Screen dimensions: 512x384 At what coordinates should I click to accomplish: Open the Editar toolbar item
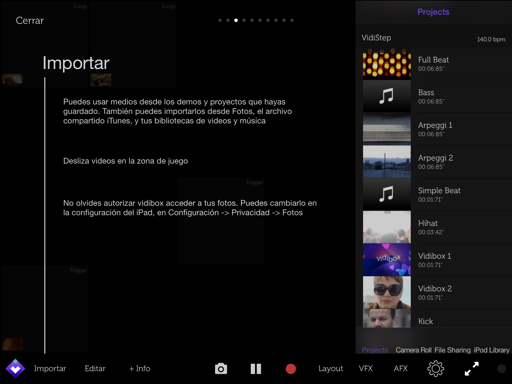pyautogui.click(x=95, y=369)
